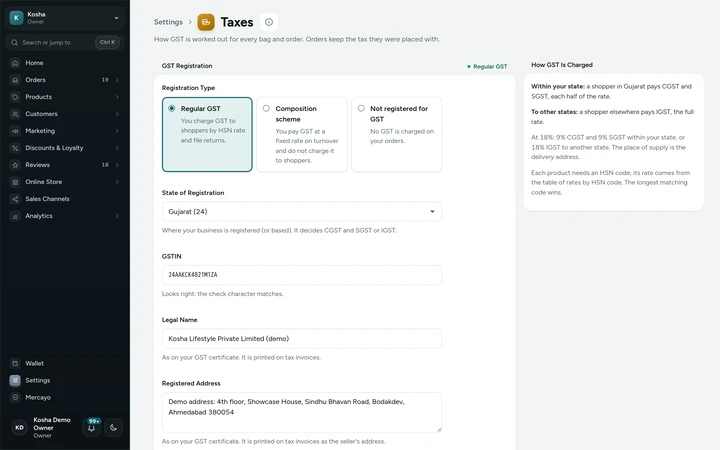The image size is (720, 450).
Task: Click the Reviews star icon
Action: tap(15, 165)
